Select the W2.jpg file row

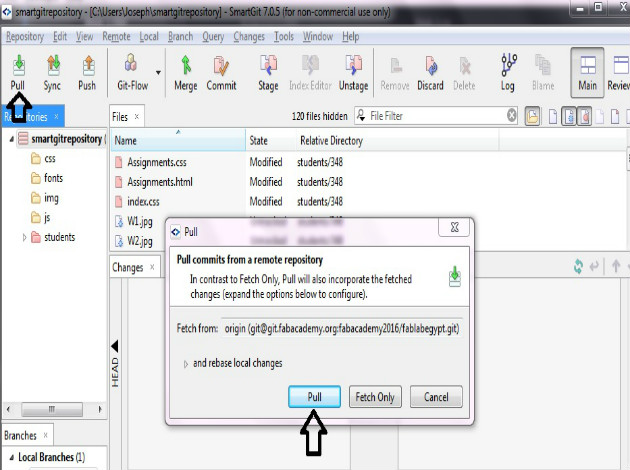139,241
